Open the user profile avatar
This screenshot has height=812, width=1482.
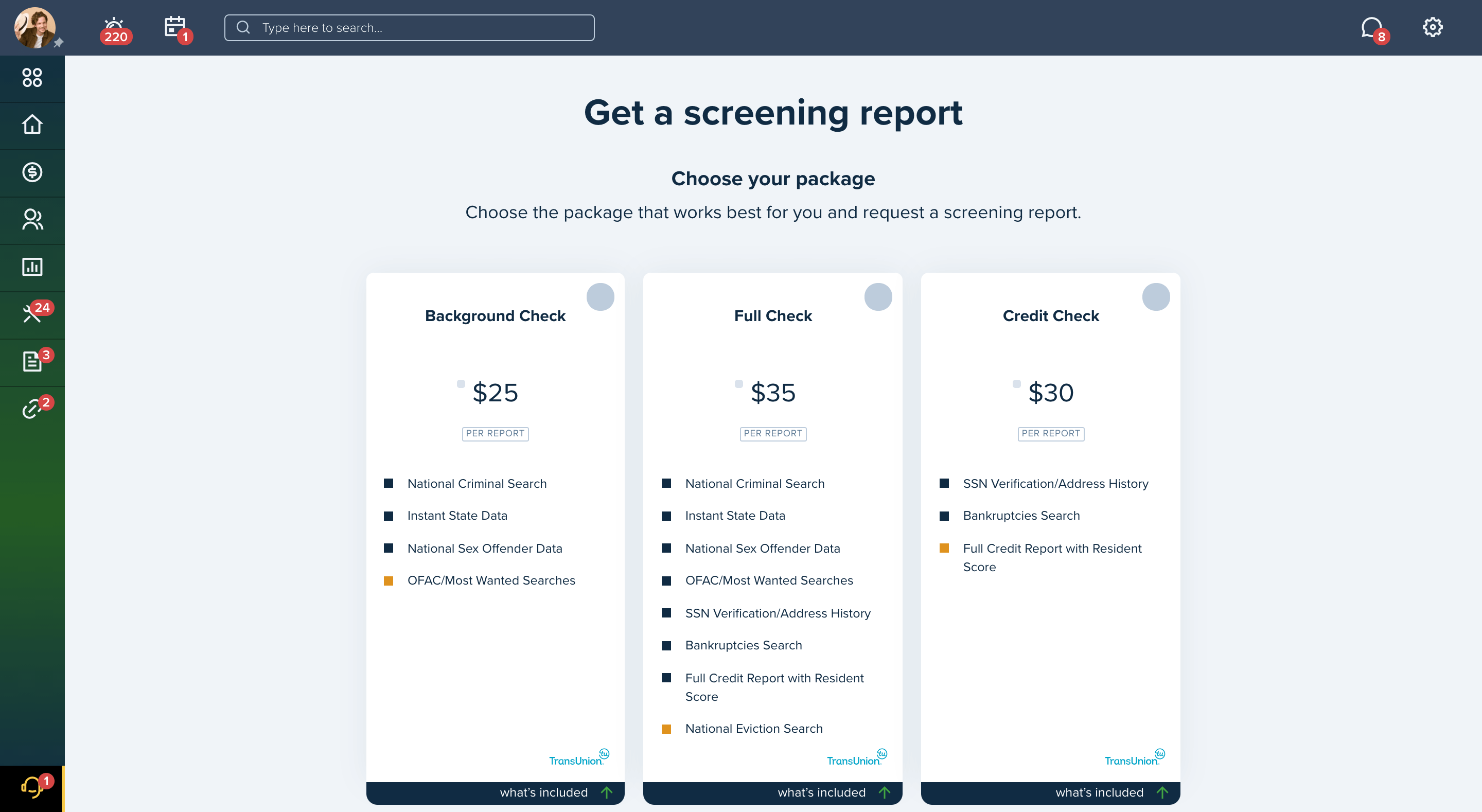(x=34, y=27)
